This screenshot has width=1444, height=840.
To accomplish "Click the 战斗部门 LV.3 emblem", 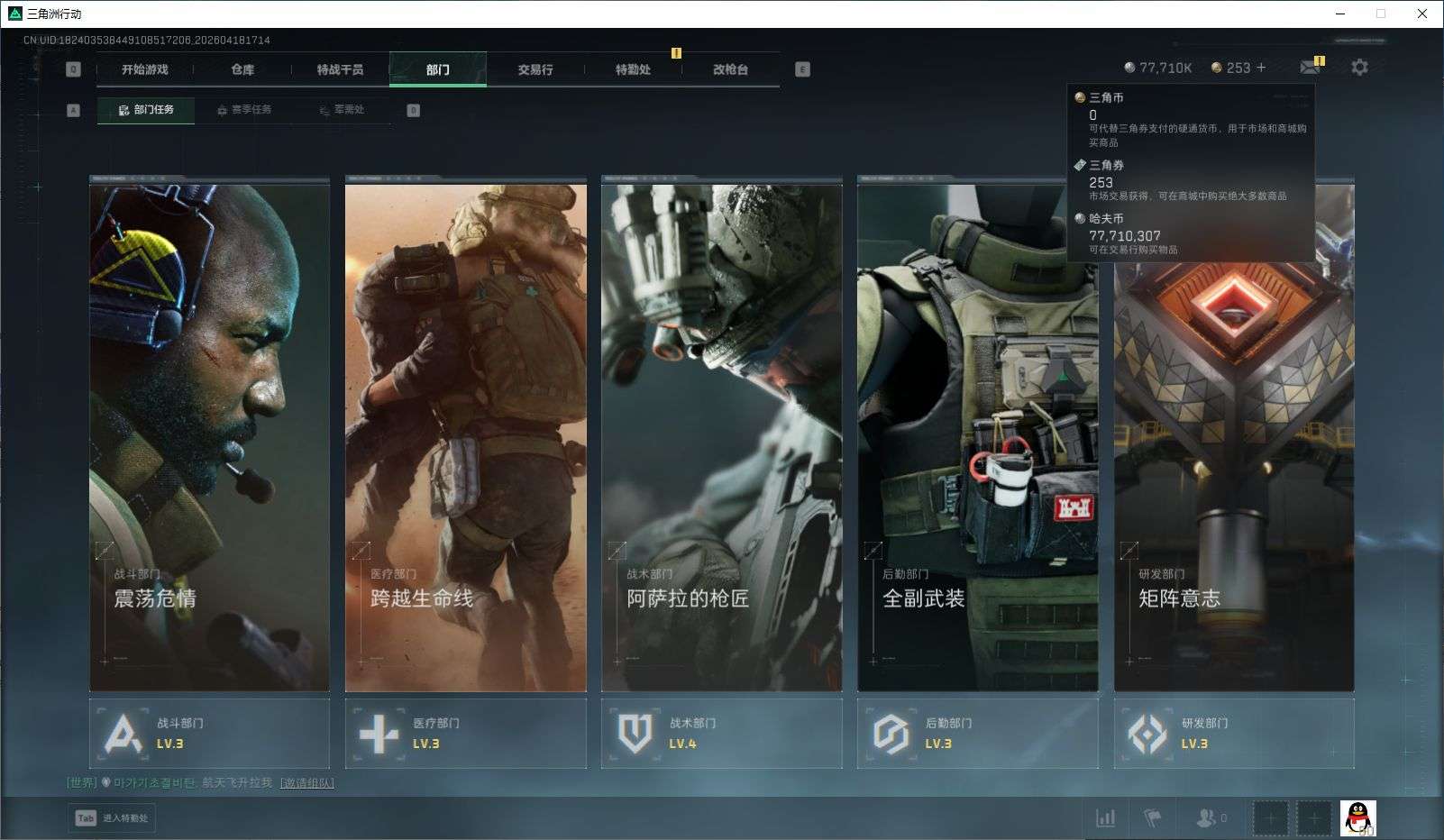I will pyautogui.click(x=123, y=734).
